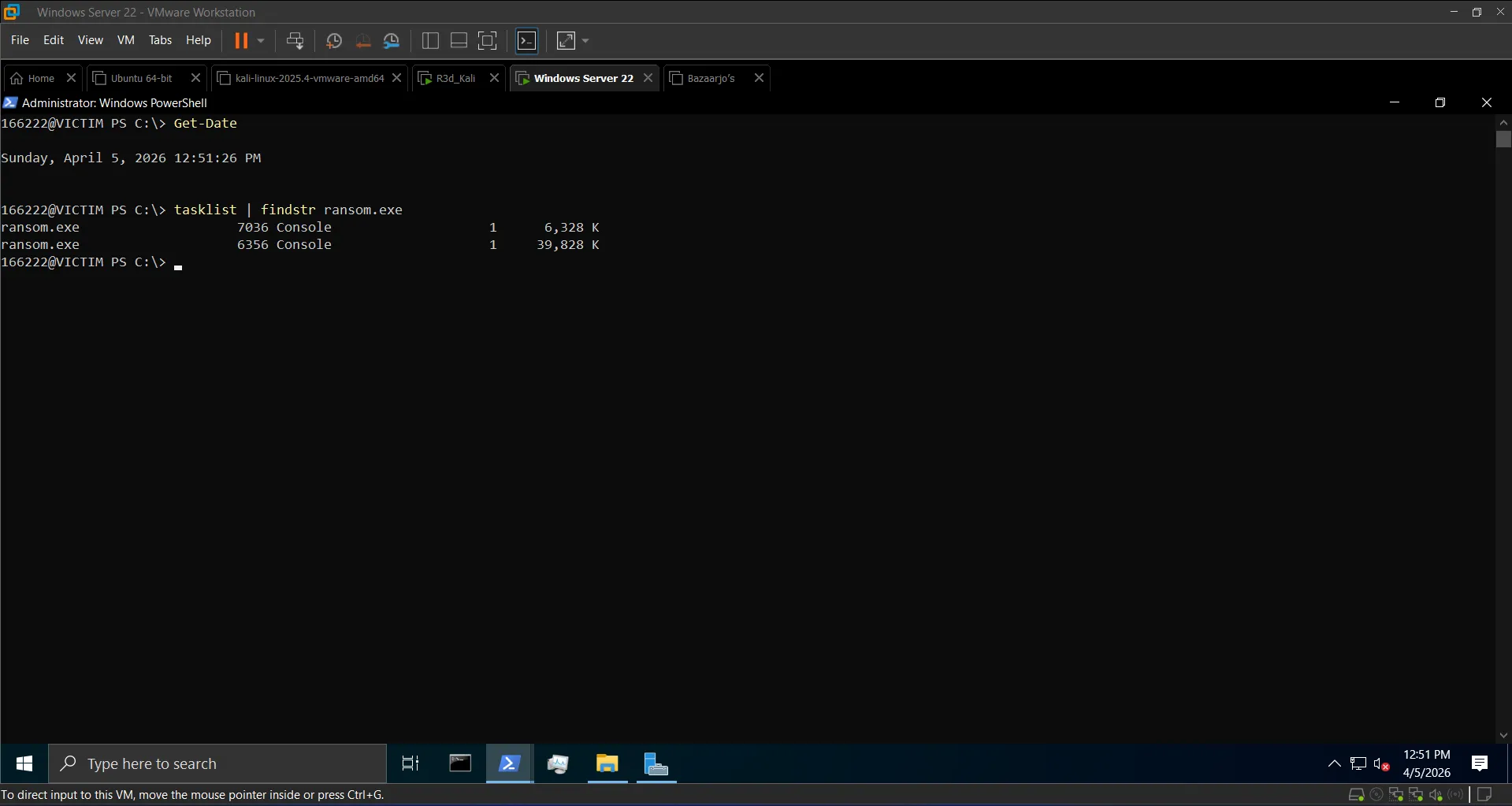Click the message log status icon
This screenshot has width=1512, height=806.
click(1484, 795)
